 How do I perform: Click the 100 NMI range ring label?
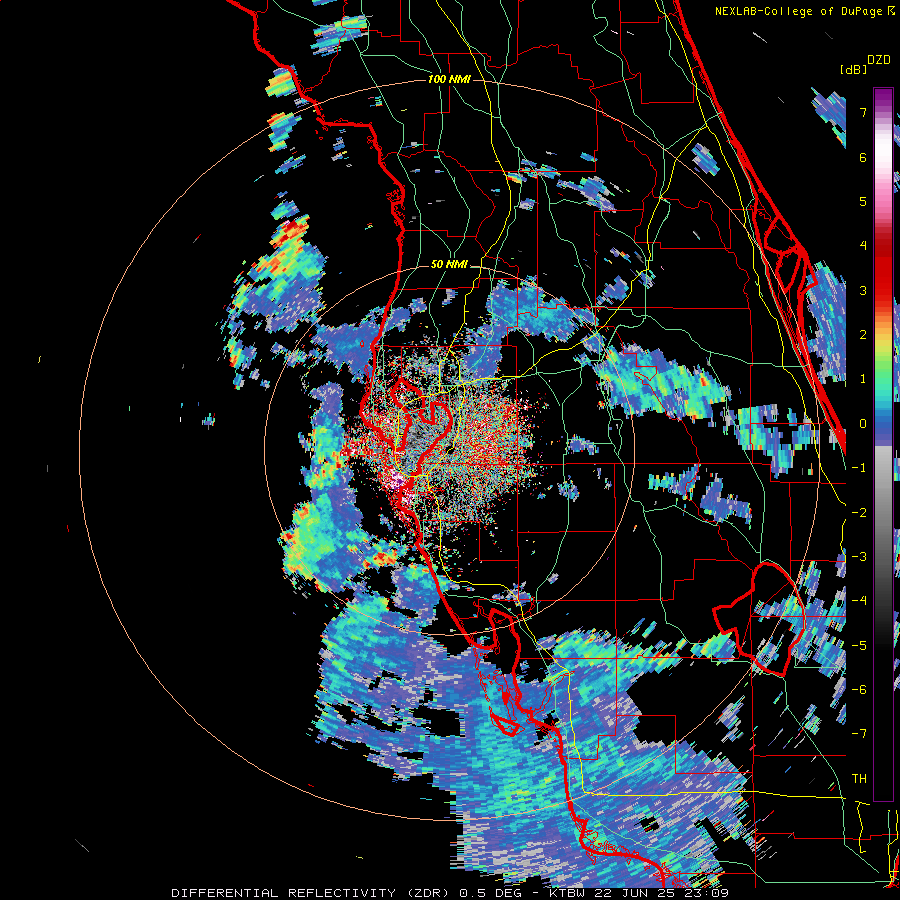[449, 79]
